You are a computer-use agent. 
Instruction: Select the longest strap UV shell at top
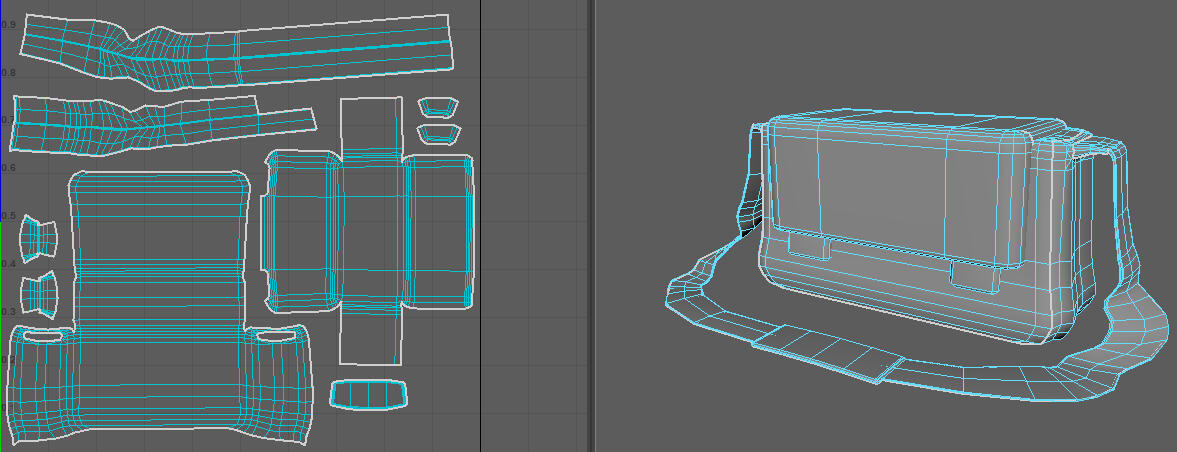(x=300, y=50)
